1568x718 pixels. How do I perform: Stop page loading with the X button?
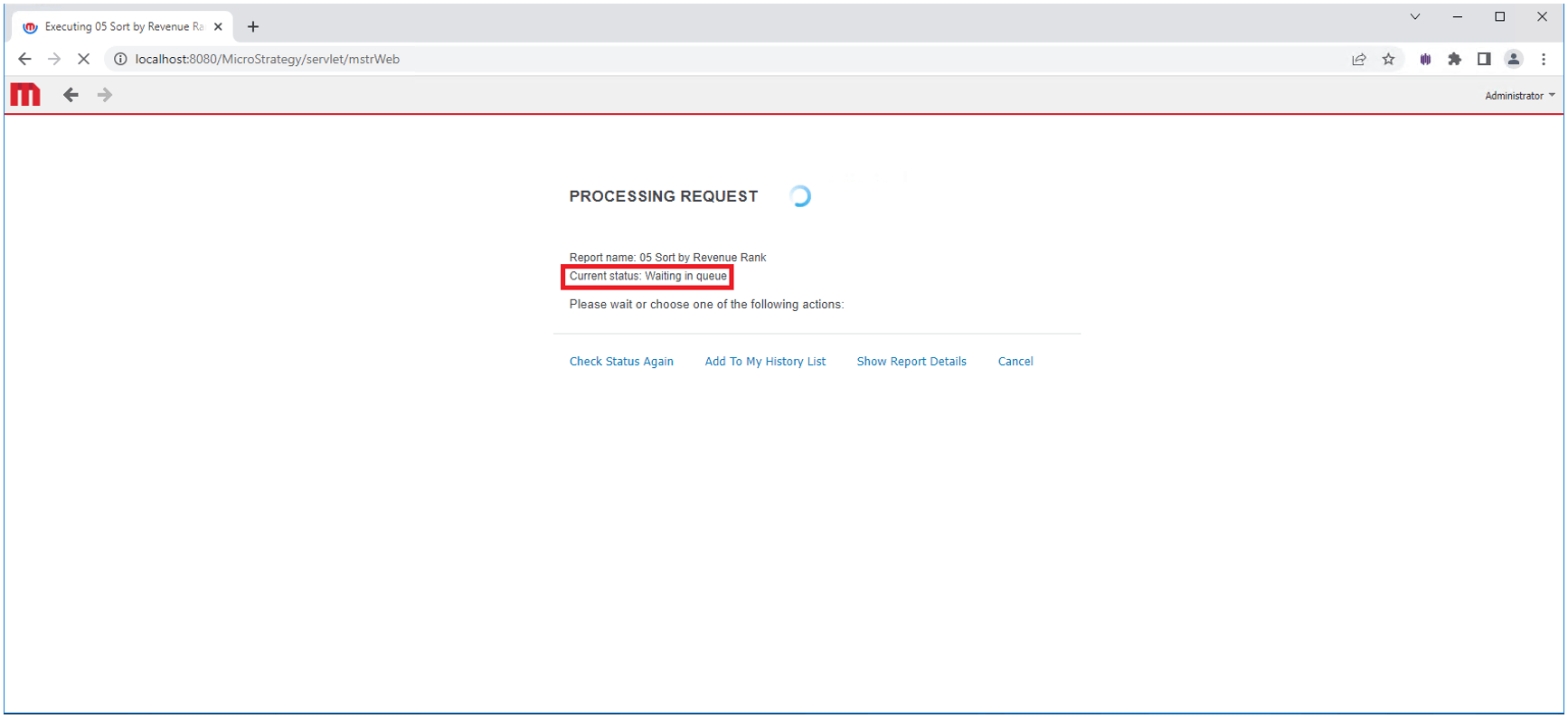click(x=83, y=59)
